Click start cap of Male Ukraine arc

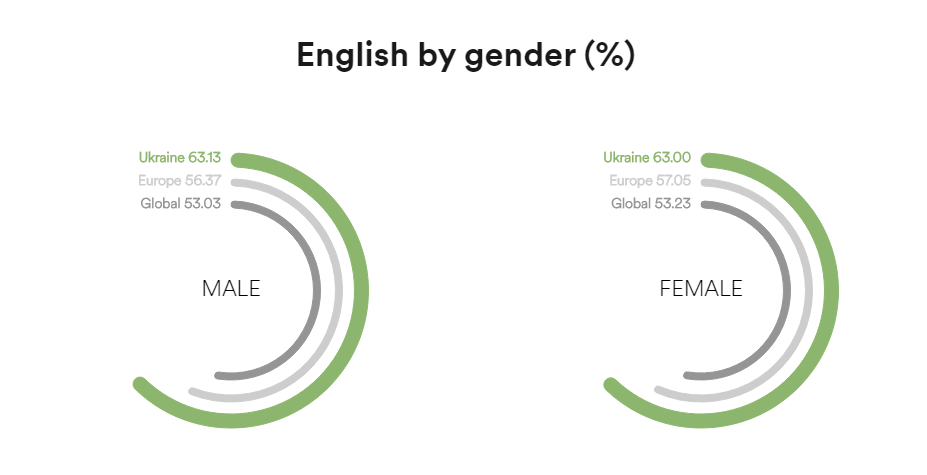(238, 160)
